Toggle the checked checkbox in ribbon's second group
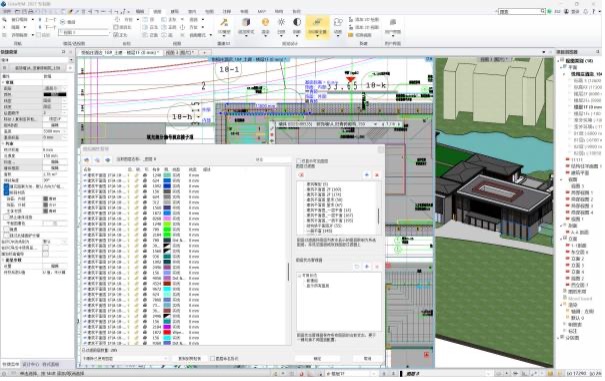 click(116, 35)
